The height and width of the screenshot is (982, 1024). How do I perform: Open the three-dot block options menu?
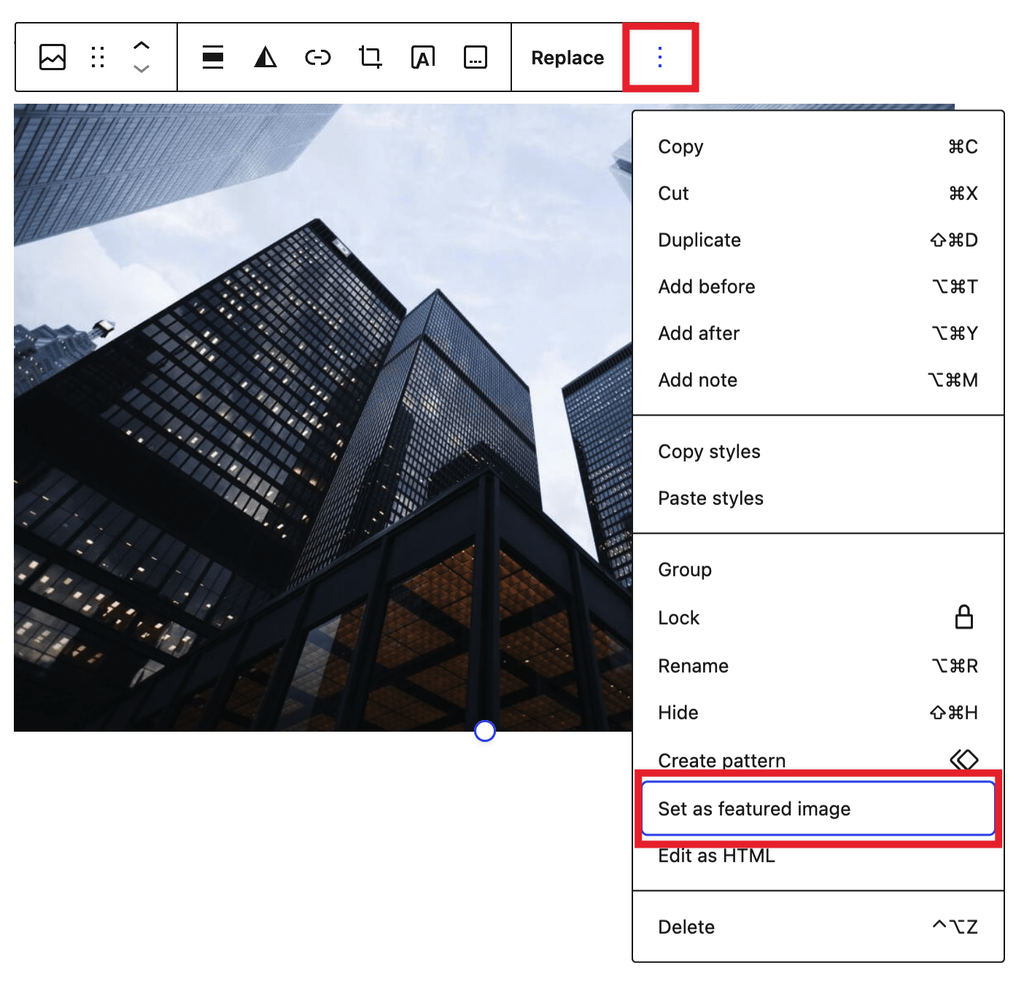660,57
